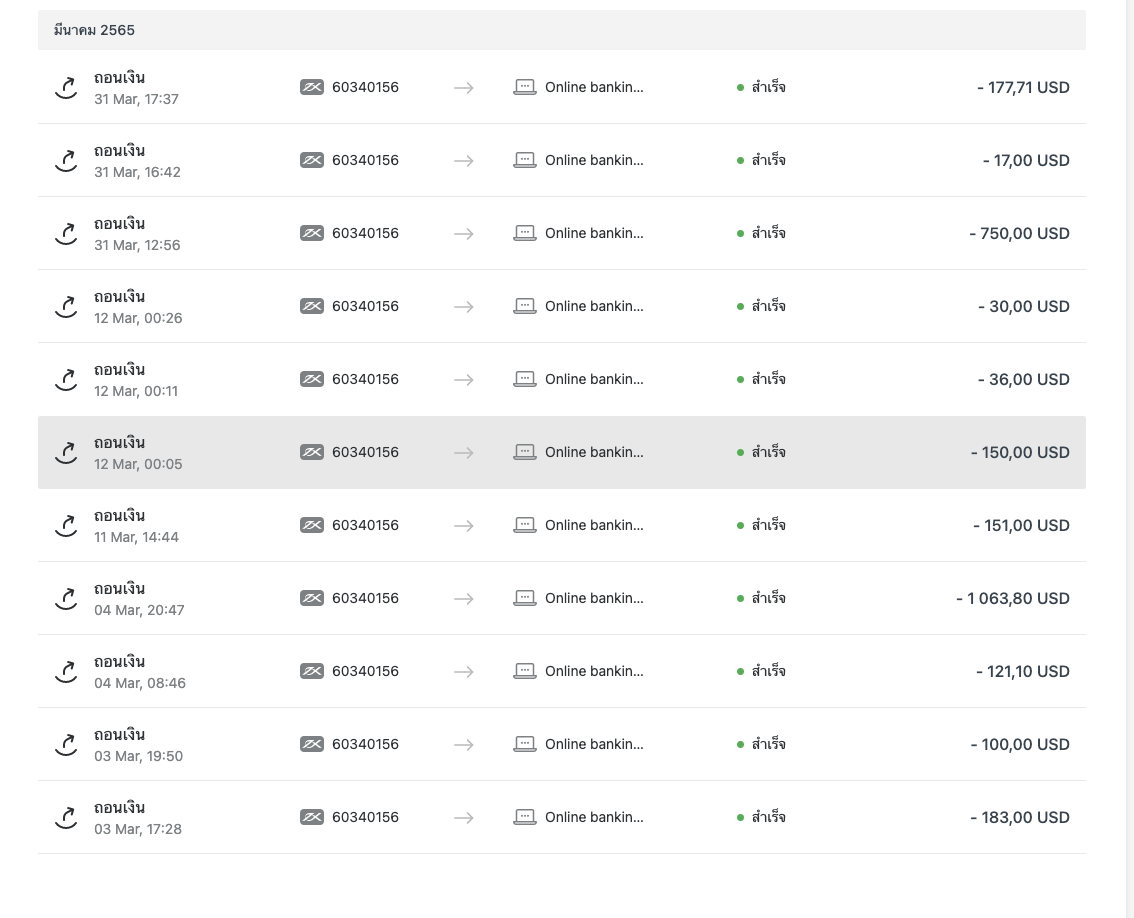Click withdrawal icon for 04 Mar, 08:46
The height and width of the screenshot is (918, 1134).
coord(67,671)
